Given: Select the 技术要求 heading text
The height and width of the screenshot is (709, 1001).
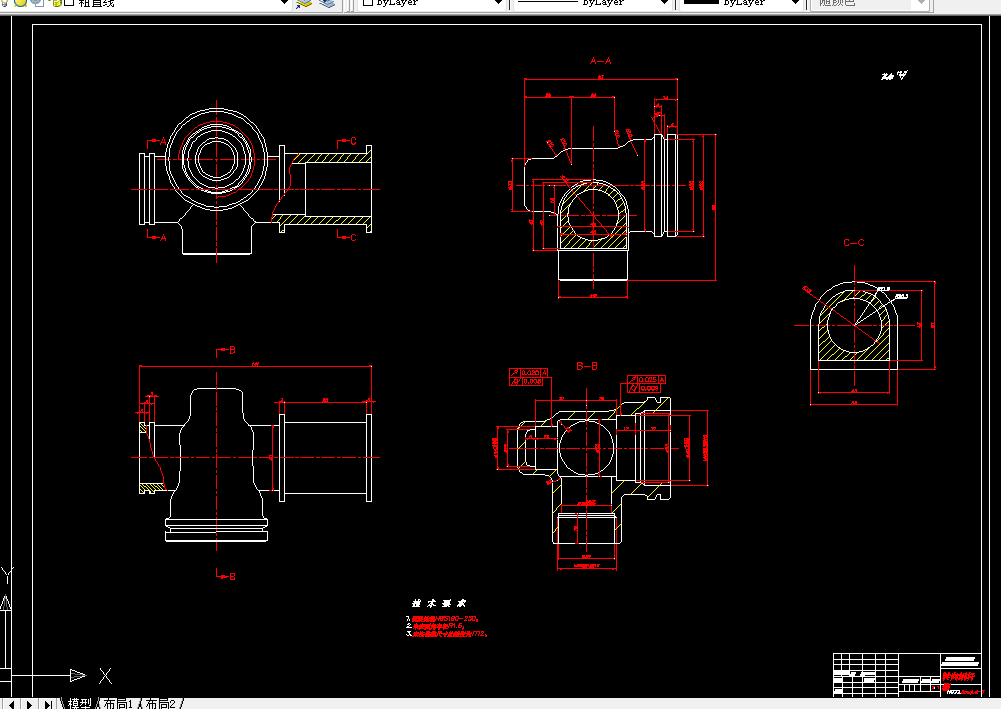Looking at the screenshot, I should click(439, 603).
